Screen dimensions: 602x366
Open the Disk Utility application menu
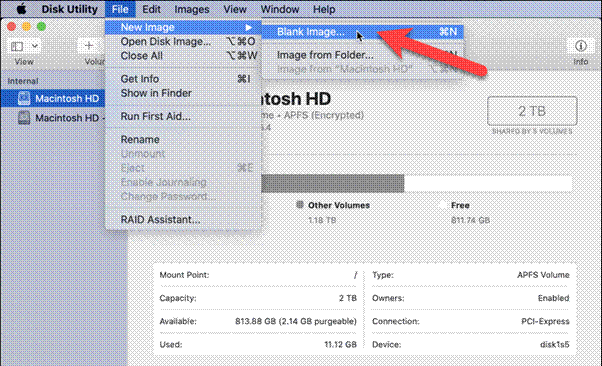[69, 9]
